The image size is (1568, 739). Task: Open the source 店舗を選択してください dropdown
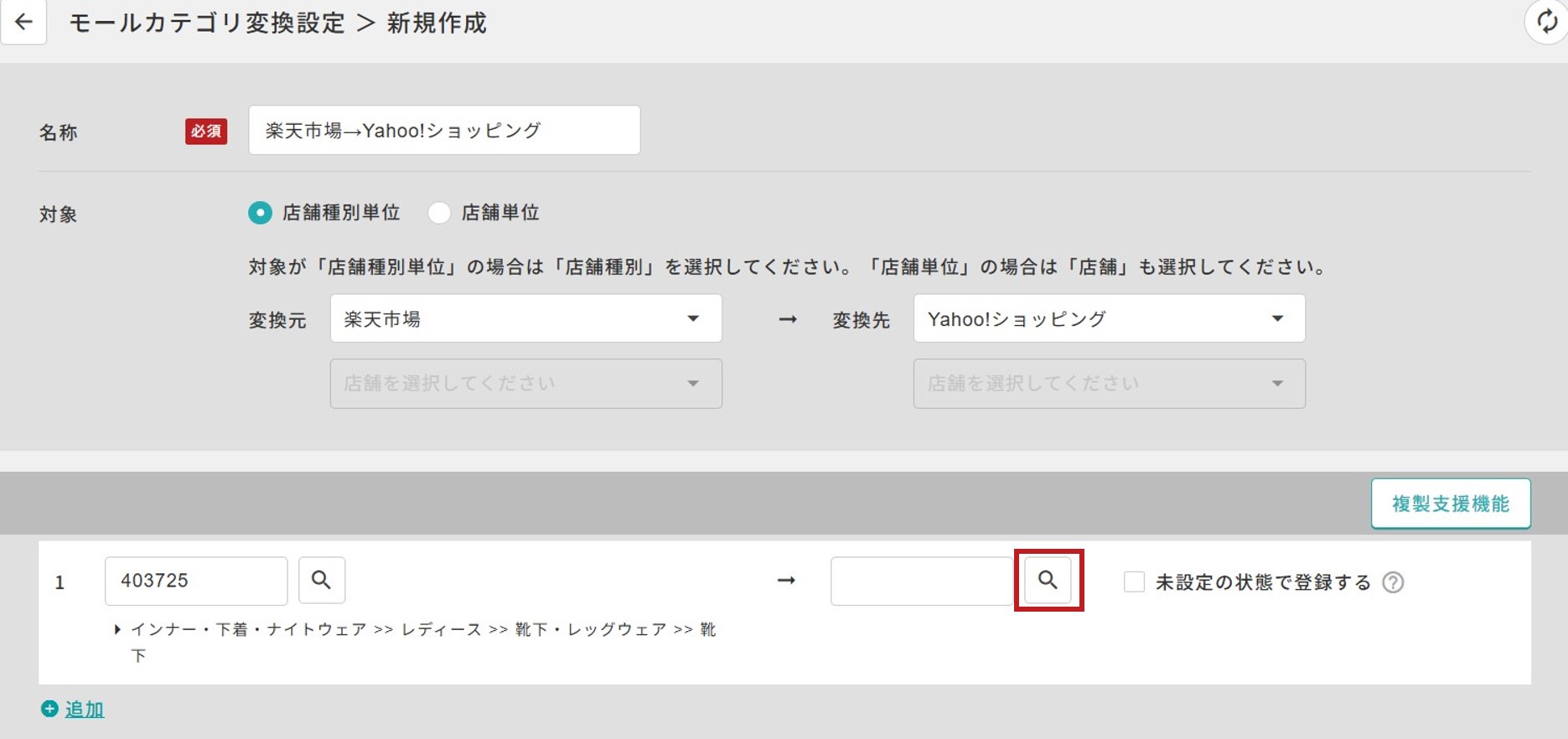(x=526, y=384)
